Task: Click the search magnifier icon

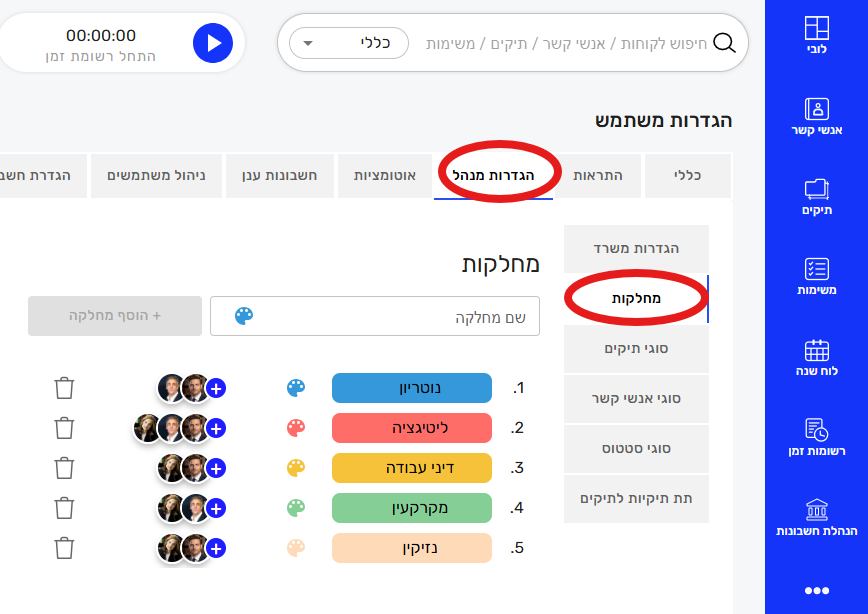Action: (723, 43)
